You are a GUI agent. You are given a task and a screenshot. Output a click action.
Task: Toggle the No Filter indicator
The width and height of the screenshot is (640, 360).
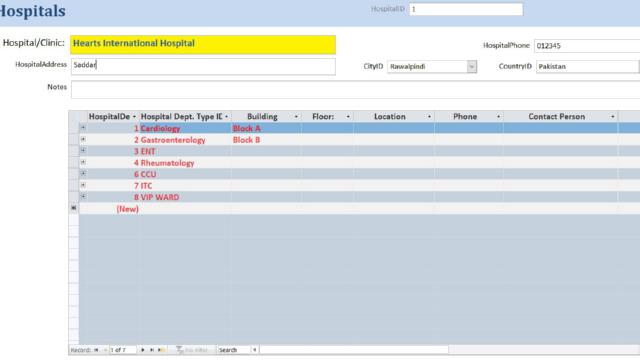[192, 350]
